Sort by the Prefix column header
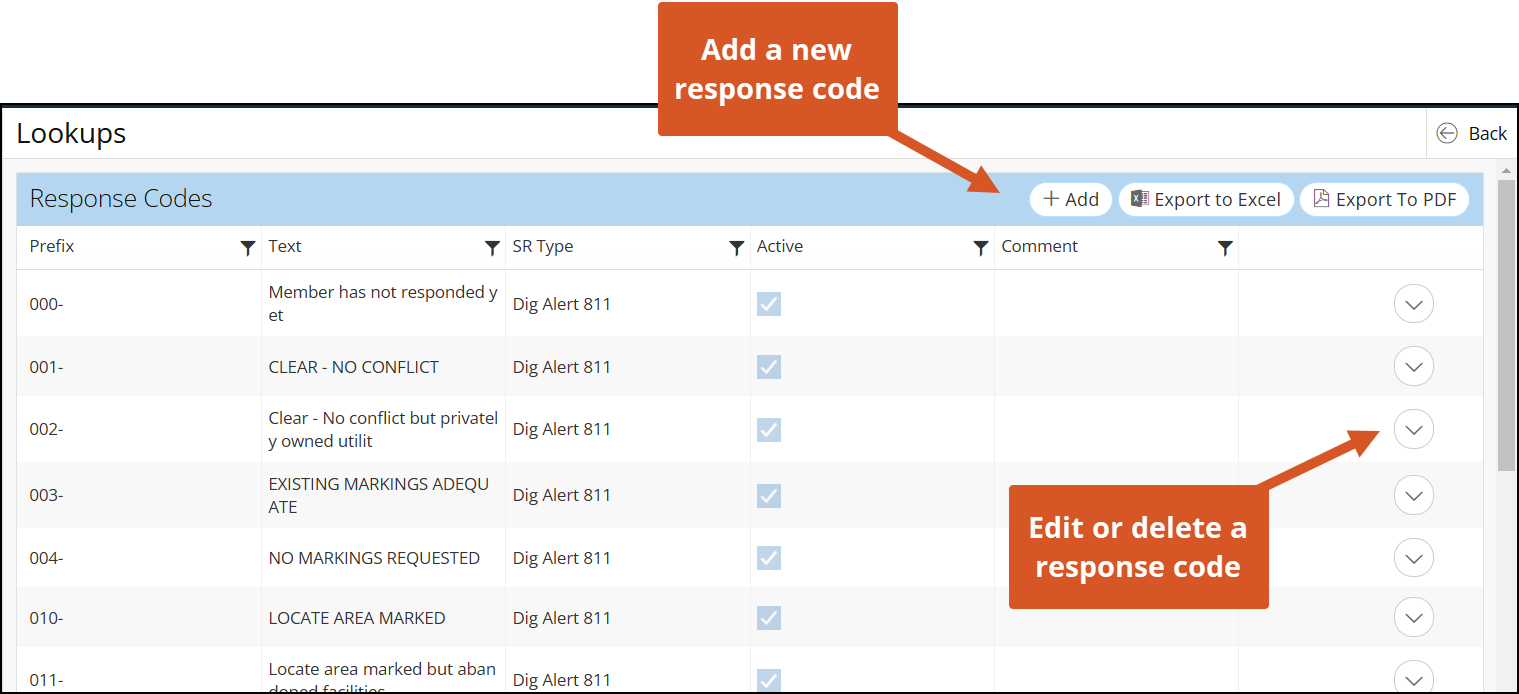 pyautogui.click(x=52, y=247)
